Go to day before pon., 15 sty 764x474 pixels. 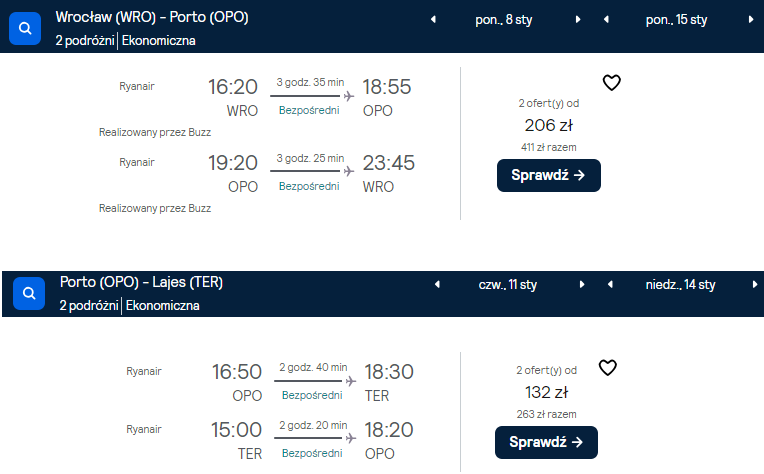(606, 19)
